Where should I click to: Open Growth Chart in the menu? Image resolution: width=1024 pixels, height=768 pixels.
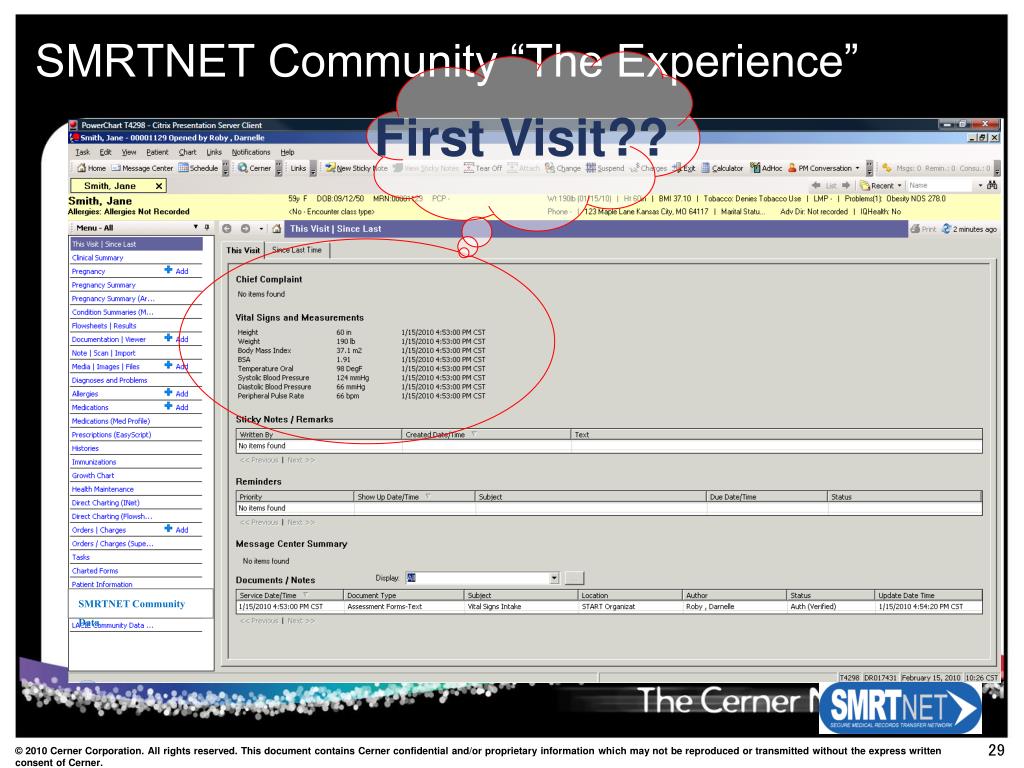click(93, 475)
